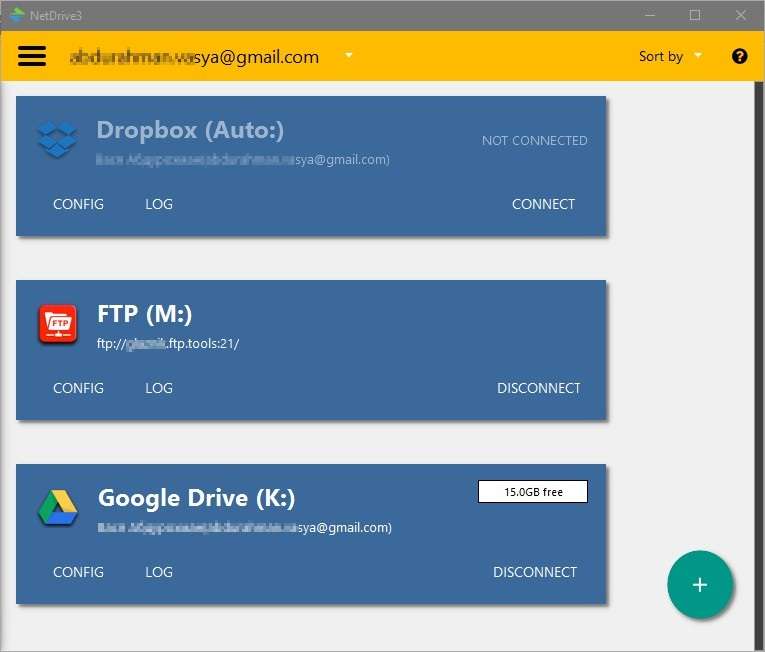Click the 15.0GB free storage bar
765x652 pixels.
(x=533, y=491)
